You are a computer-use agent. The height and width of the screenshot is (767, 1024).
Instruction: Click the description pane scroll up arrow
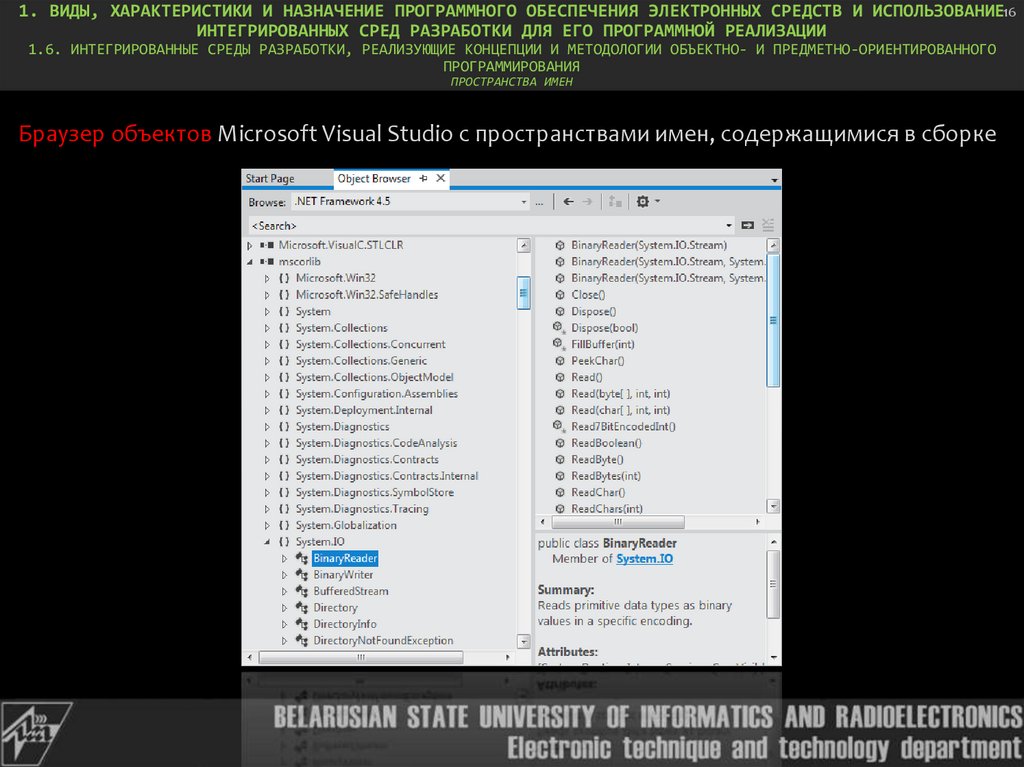(774, 542)
